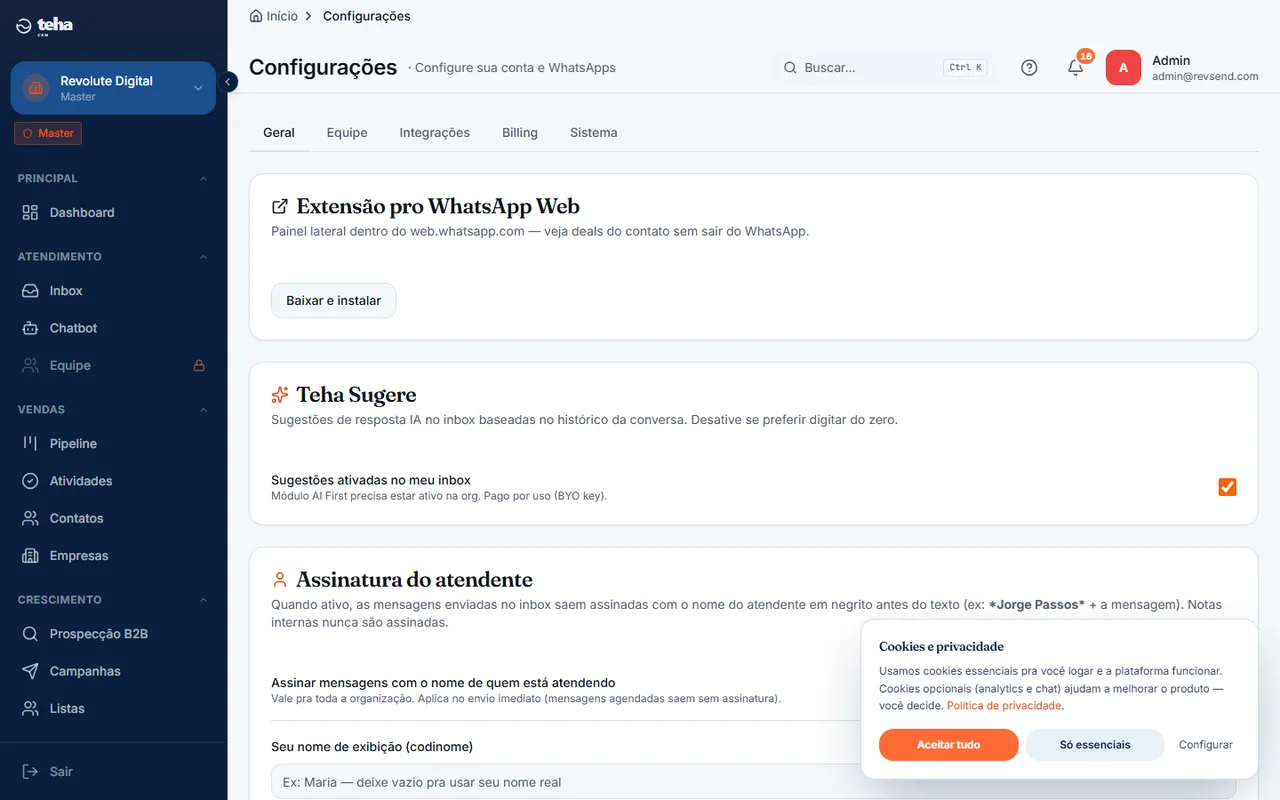Open the Sistema tab
The width and height of the screenshot is (1280, 800).
594,132
